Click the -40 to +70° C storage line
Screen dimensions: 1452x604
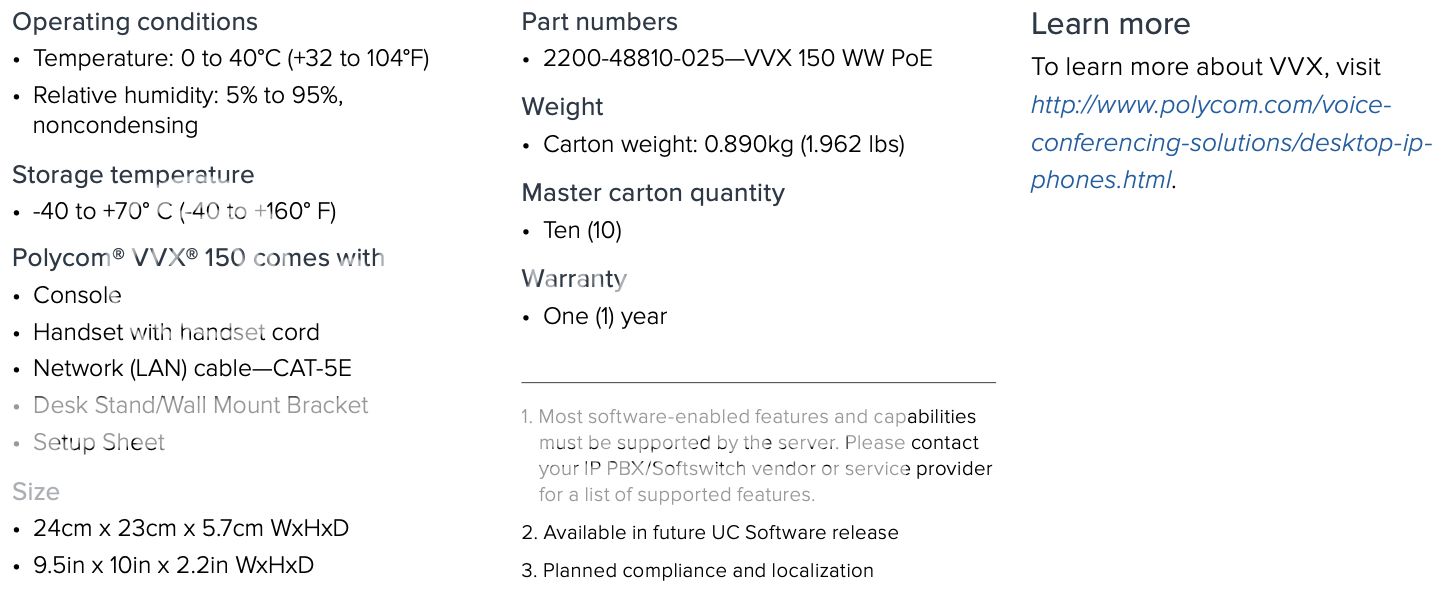coord(184,212)
